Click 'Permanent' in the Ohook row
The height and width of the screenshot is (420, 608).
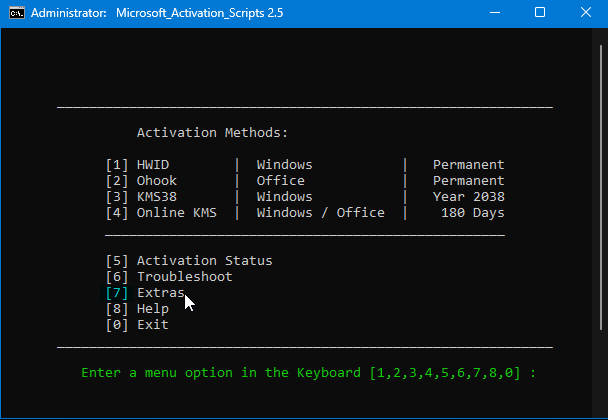(x=469, y=181)
